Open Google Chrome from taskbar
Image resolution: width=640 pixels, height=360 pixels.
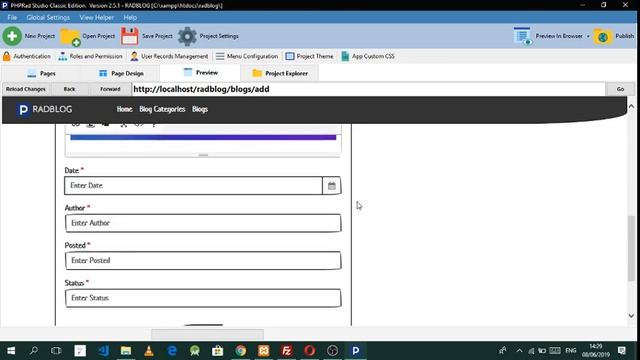[241, 351]
